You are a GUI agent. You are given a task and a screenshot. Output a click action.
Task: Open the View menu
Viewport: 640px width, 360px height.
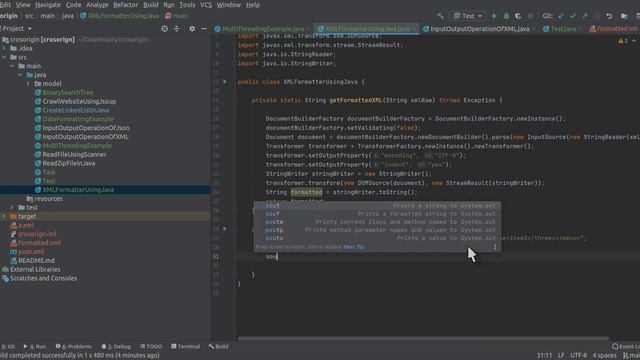23,5
